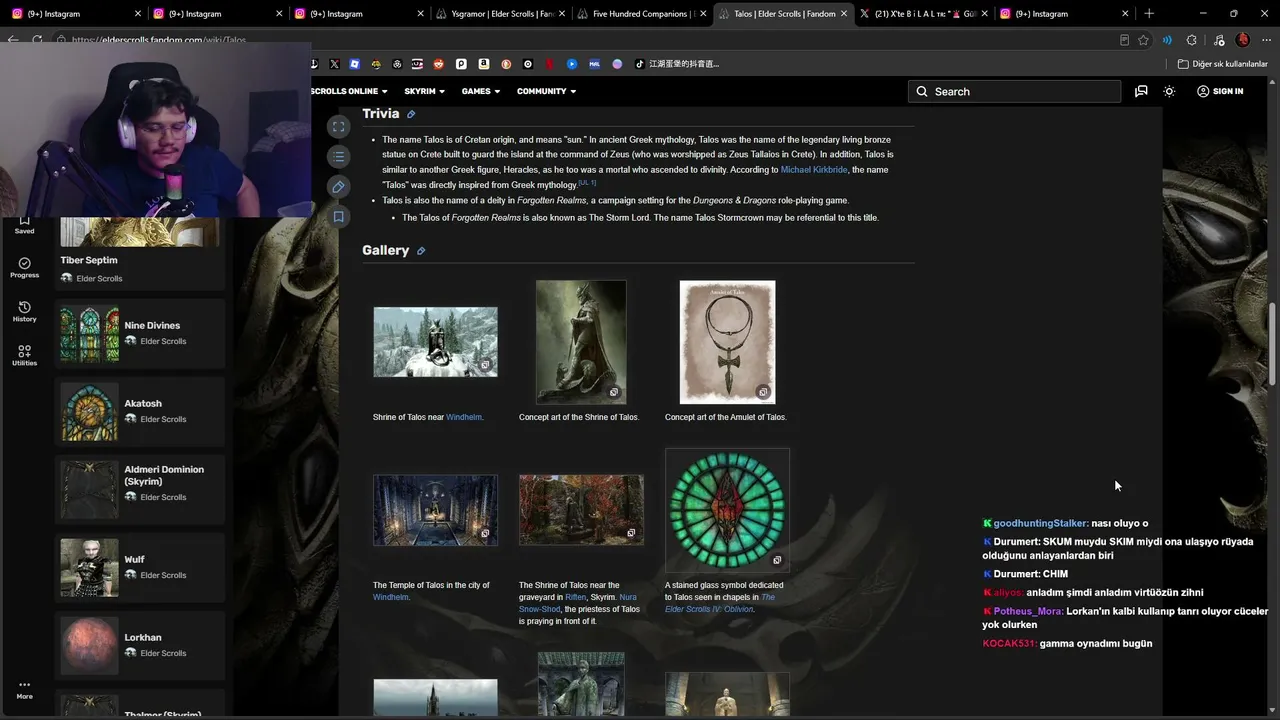The width and height of the screenshot is (1280, 720).
Task: Open the Wulf related article card
Action: click(140, 567)
